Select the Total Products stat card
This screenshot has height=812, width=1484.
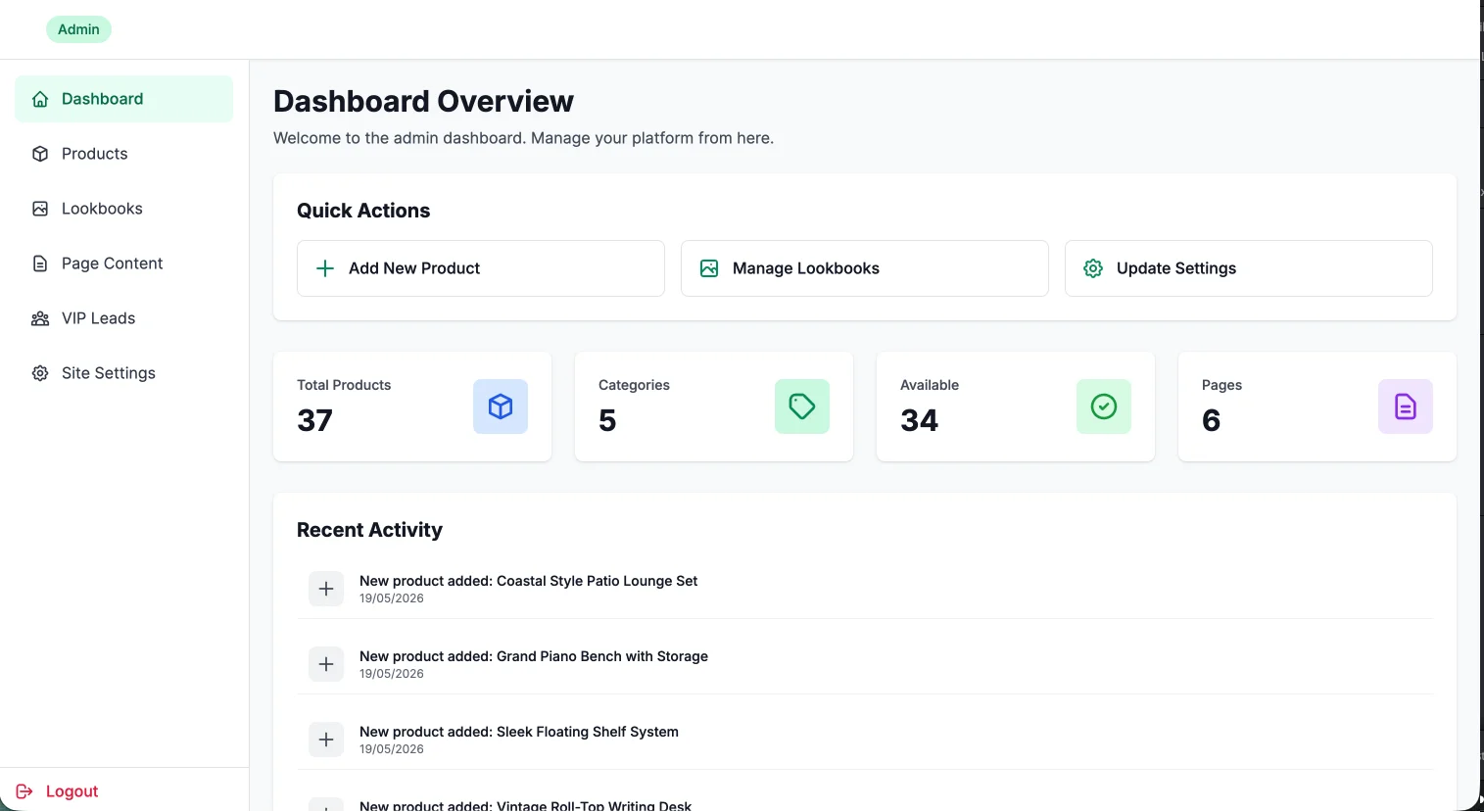(x=412, y=406)
